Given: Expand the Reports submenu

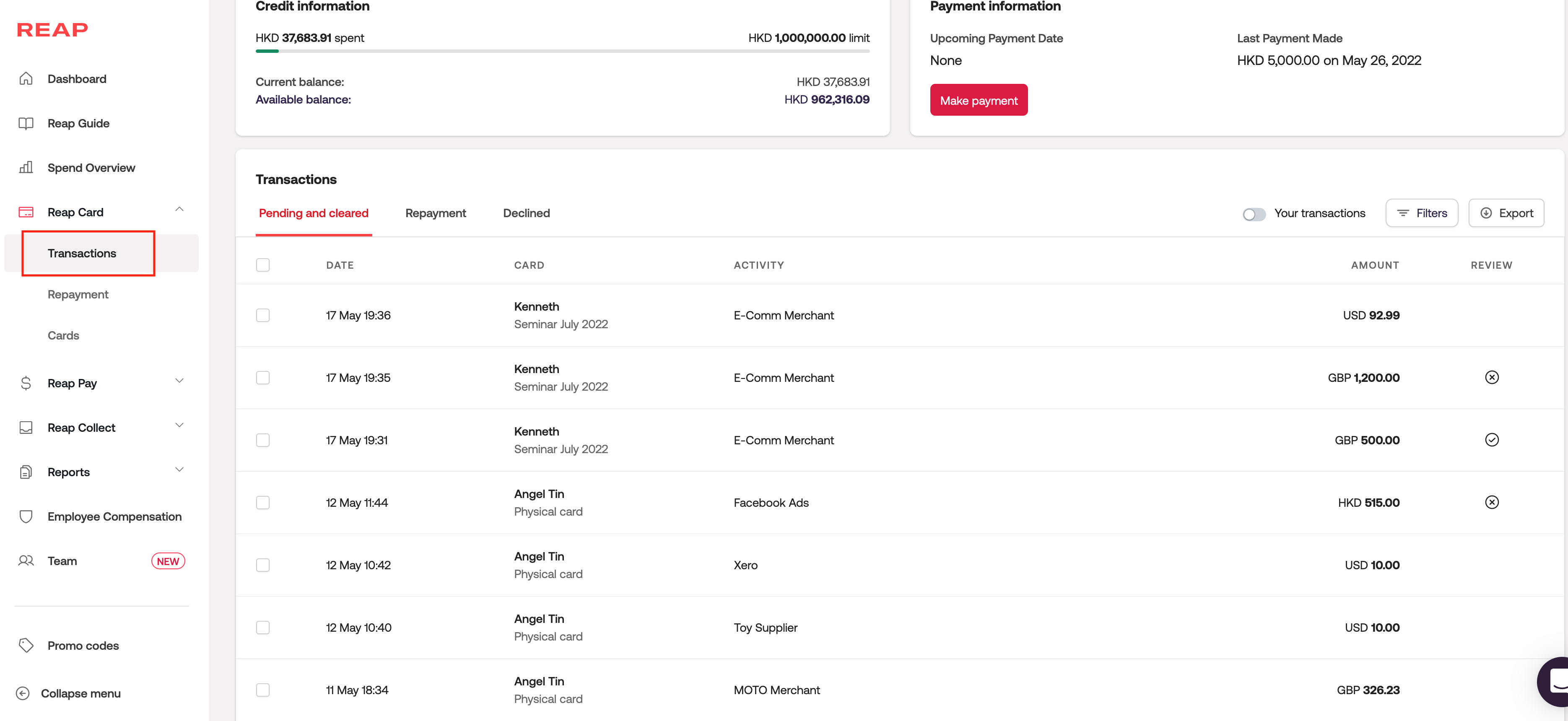Looking at the screenshot, I should [x=179, y=470].
